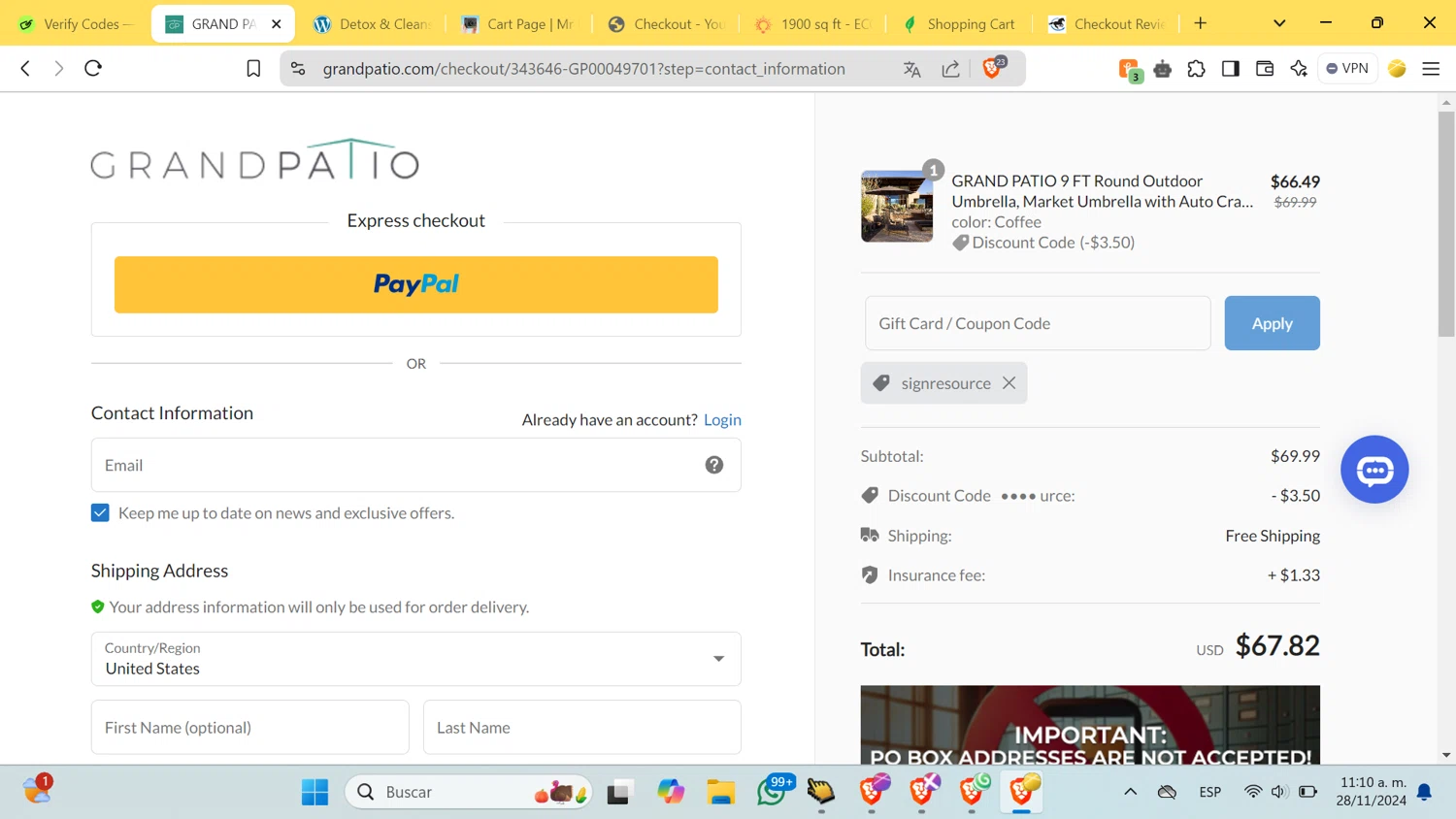1456x819 pixels.
Task: Open Copilot from the taskbar
Action: [x=671, y=792]
